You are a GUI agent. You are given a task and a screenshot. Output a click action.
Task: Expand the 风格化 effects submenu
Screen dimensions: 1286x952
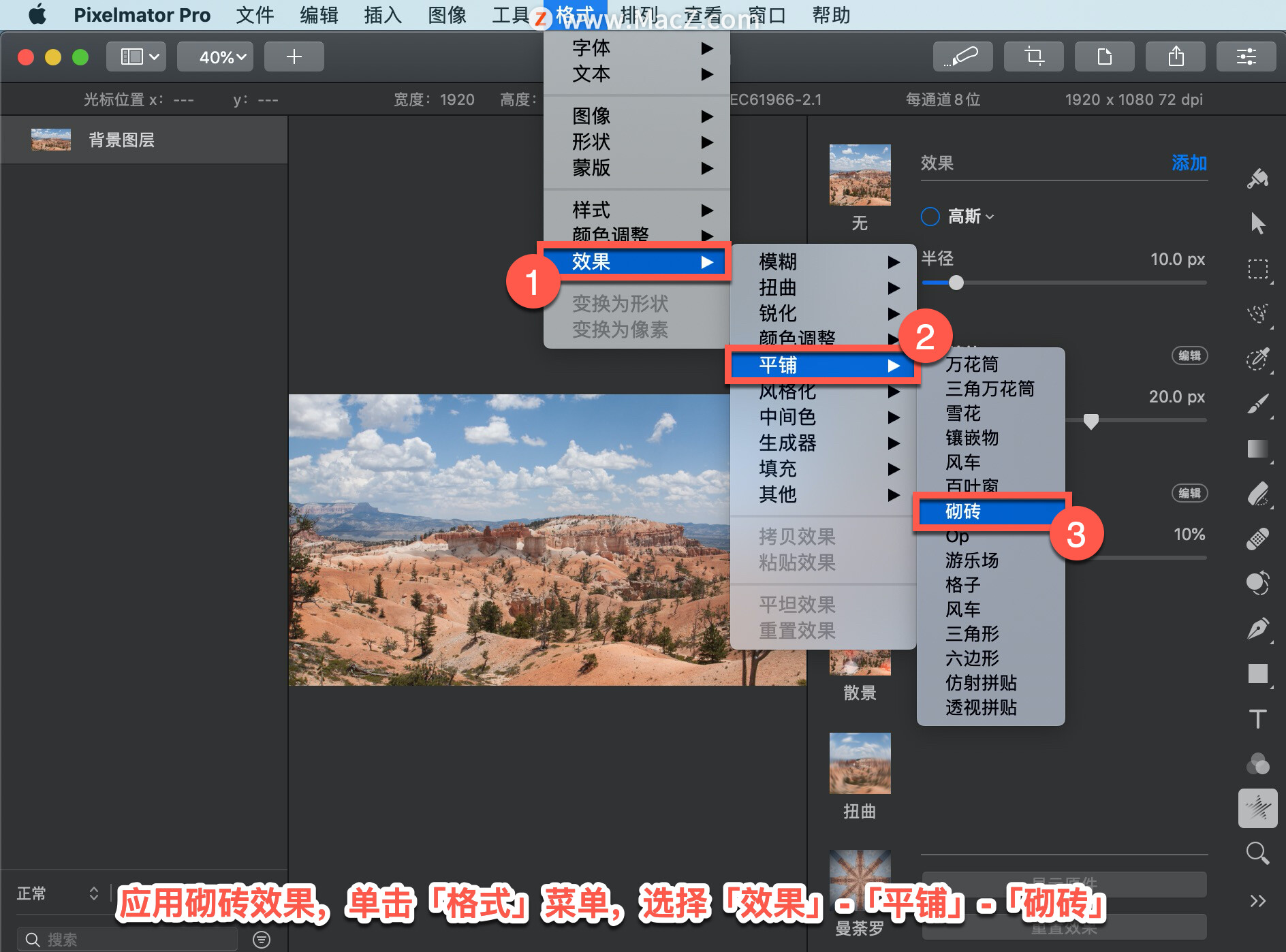pyautogui.click(x=824, y=392)
